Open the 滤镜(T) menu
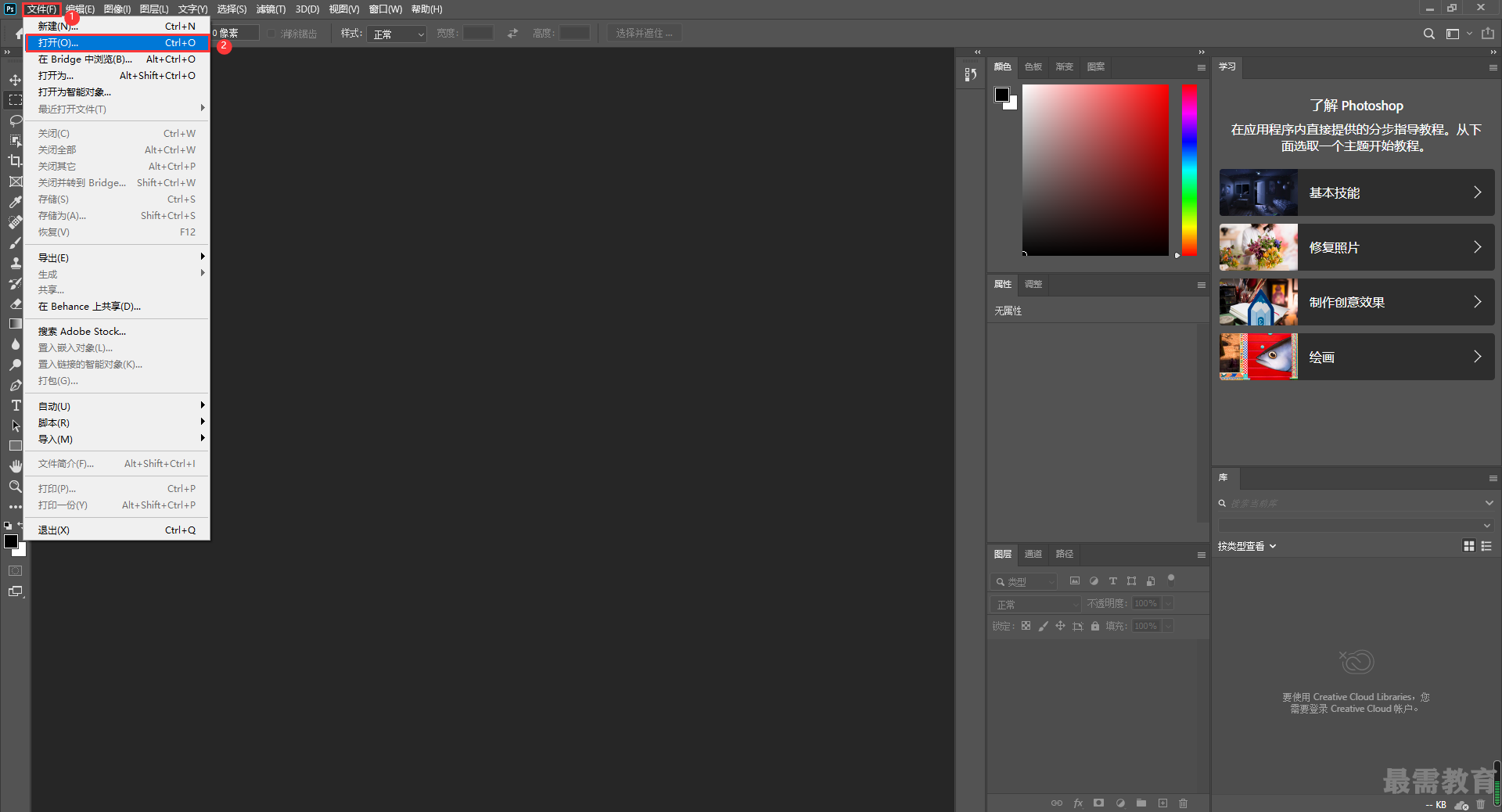 pyautogui.click(x=271, y=9)
